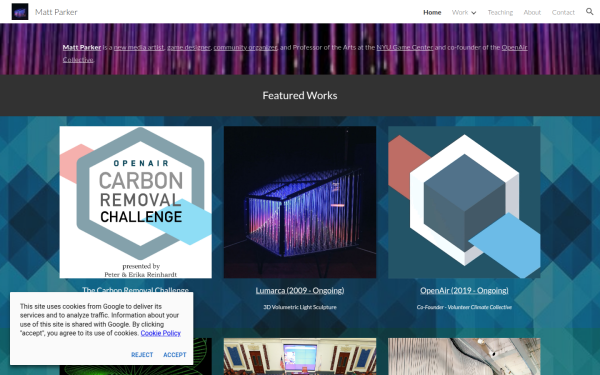The height and width of the screenshot is (375, 600).
Task: Click the Co-Founder - Volunteer Climate Collective caption
Action: [x=464, y=307]
